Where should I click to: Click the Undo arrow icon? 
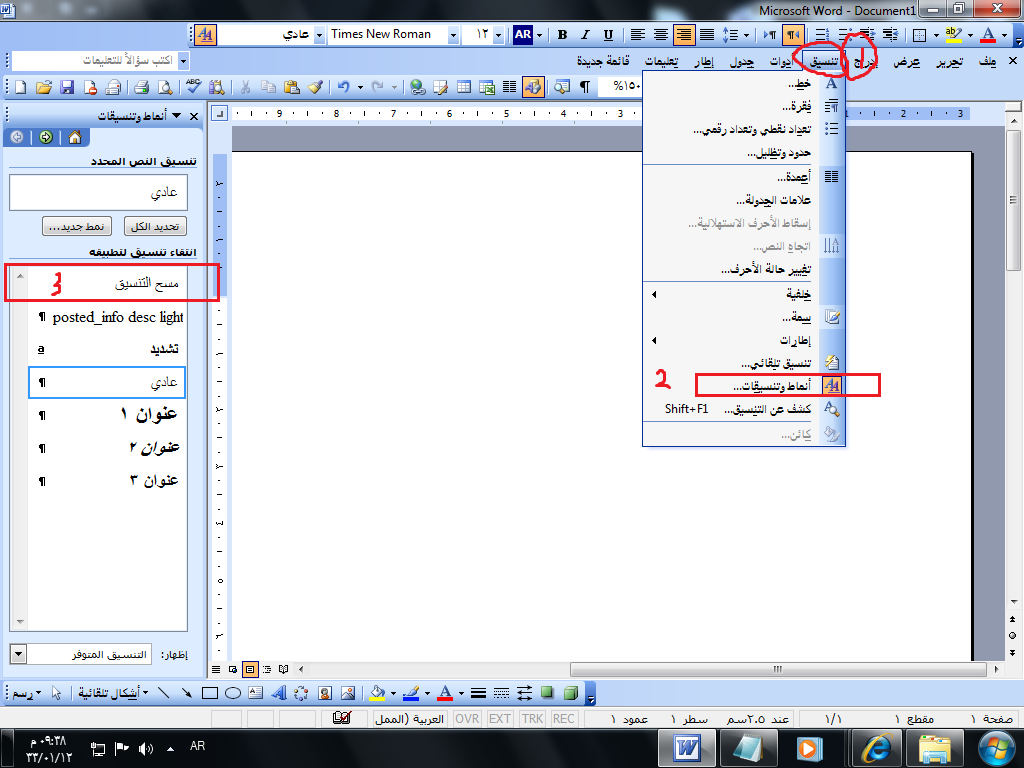(x=344, y=87)
